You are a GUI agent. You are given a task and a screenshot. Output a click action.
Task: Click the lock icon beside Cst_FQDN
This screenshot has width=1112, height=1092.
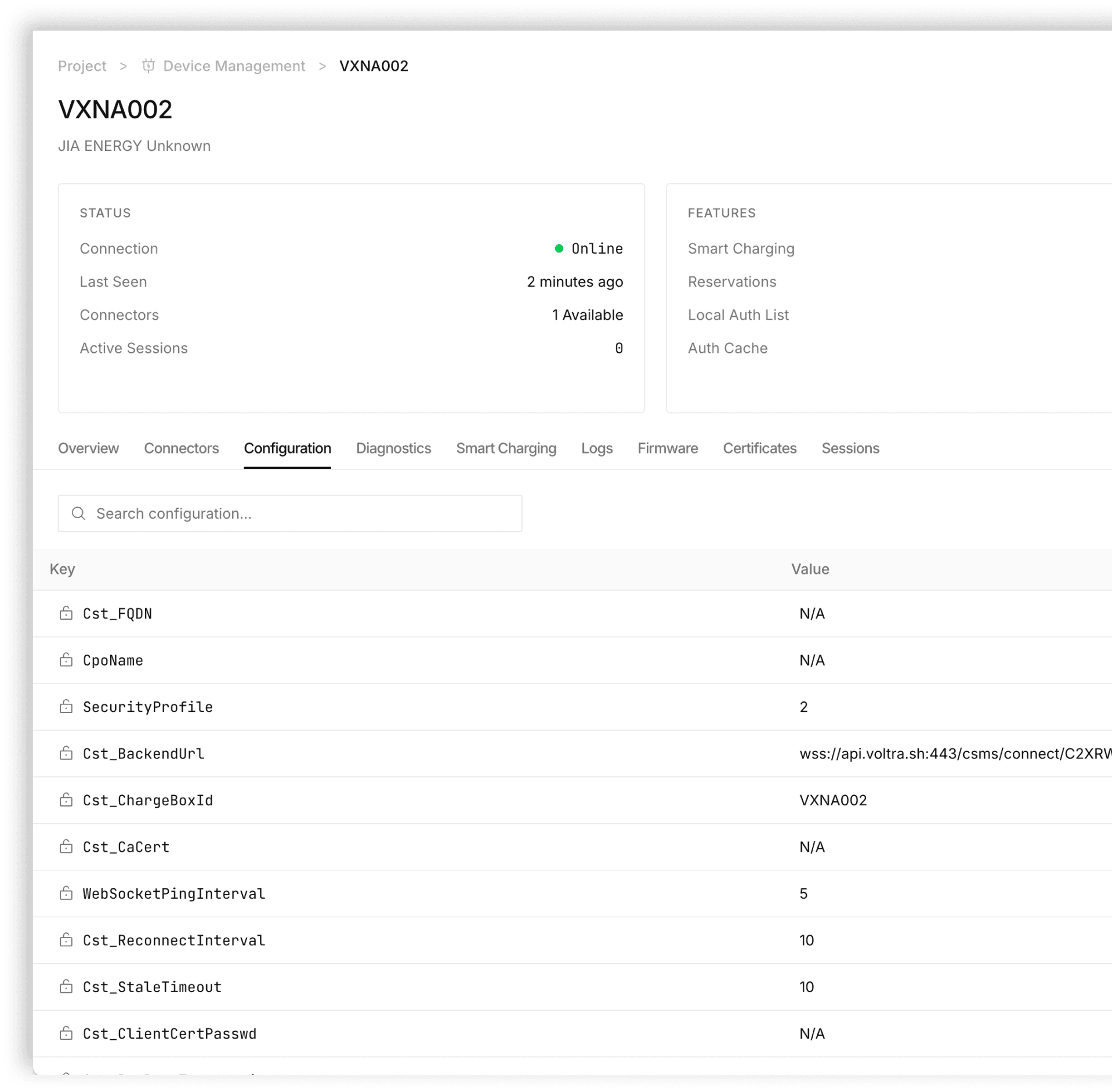66,613
